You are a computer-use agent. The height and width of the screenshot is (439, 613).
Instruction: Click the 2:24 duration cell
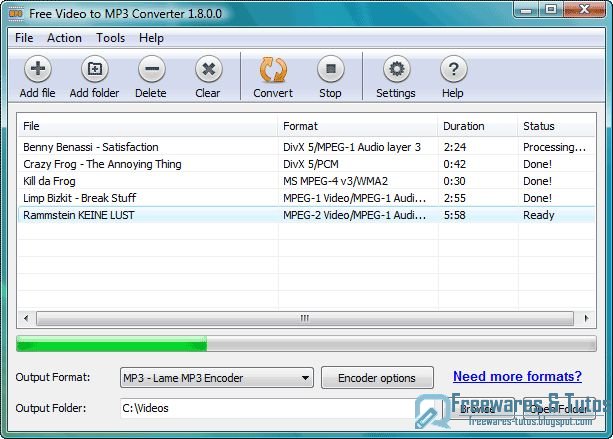coord(455,147)
